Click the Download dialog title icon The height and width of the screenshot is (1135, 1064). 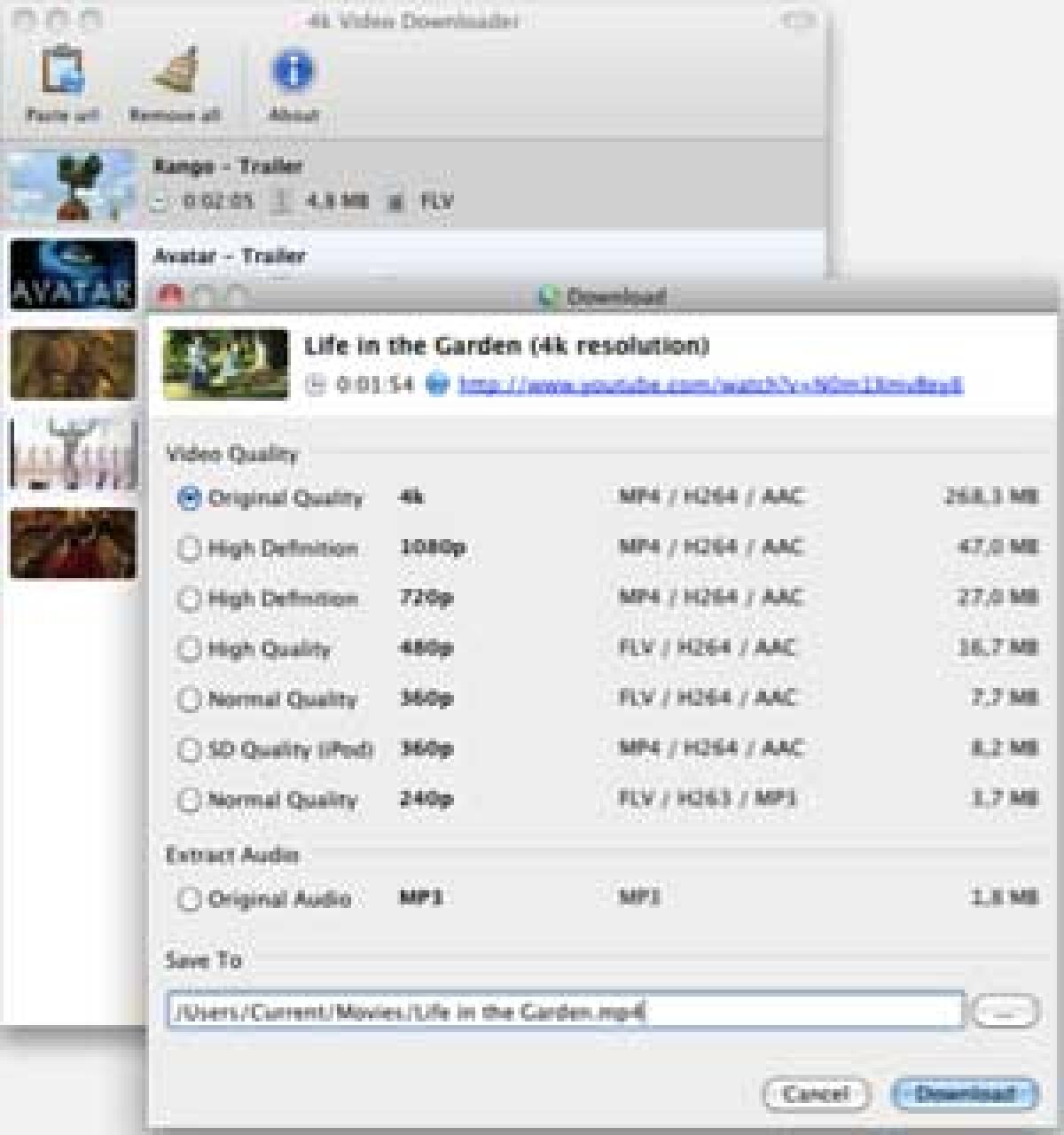click(550, 296)
